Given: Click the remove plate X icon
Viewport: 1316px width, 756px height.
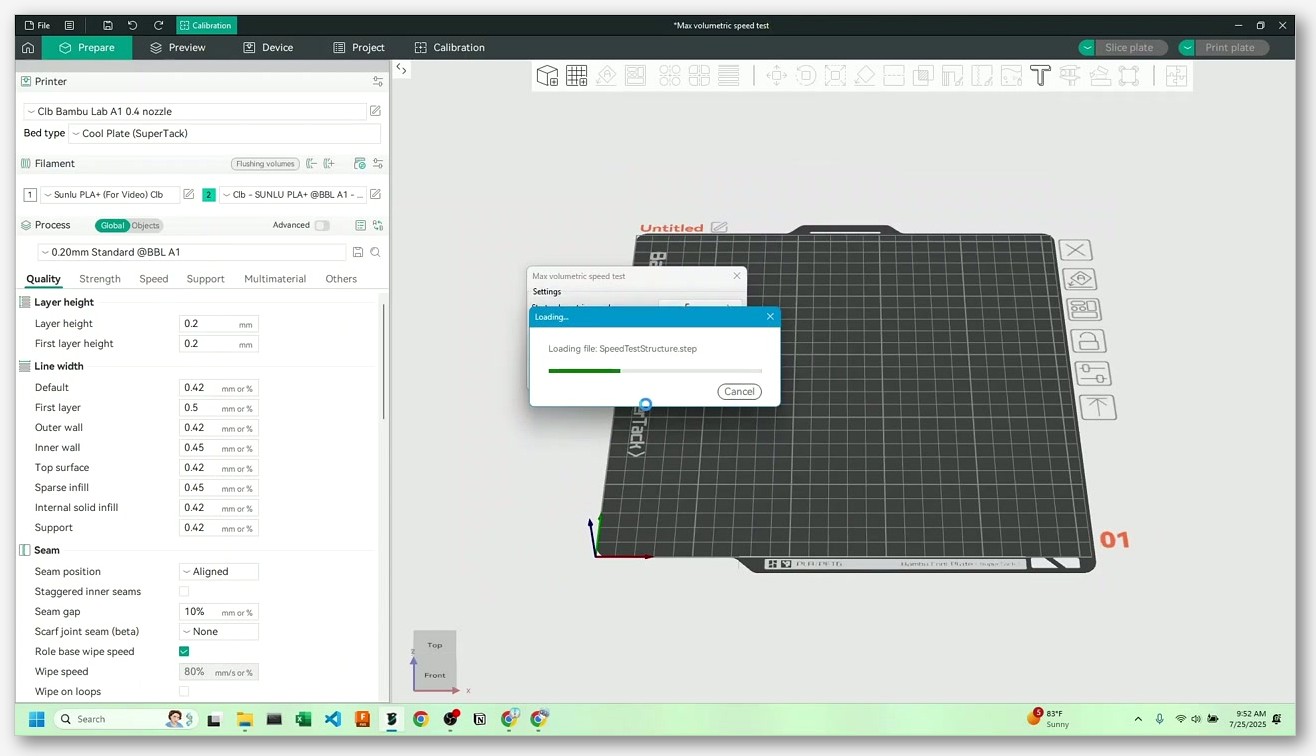Looking at the screenshot, I should pyautogui.click(x=1075, y=250).
